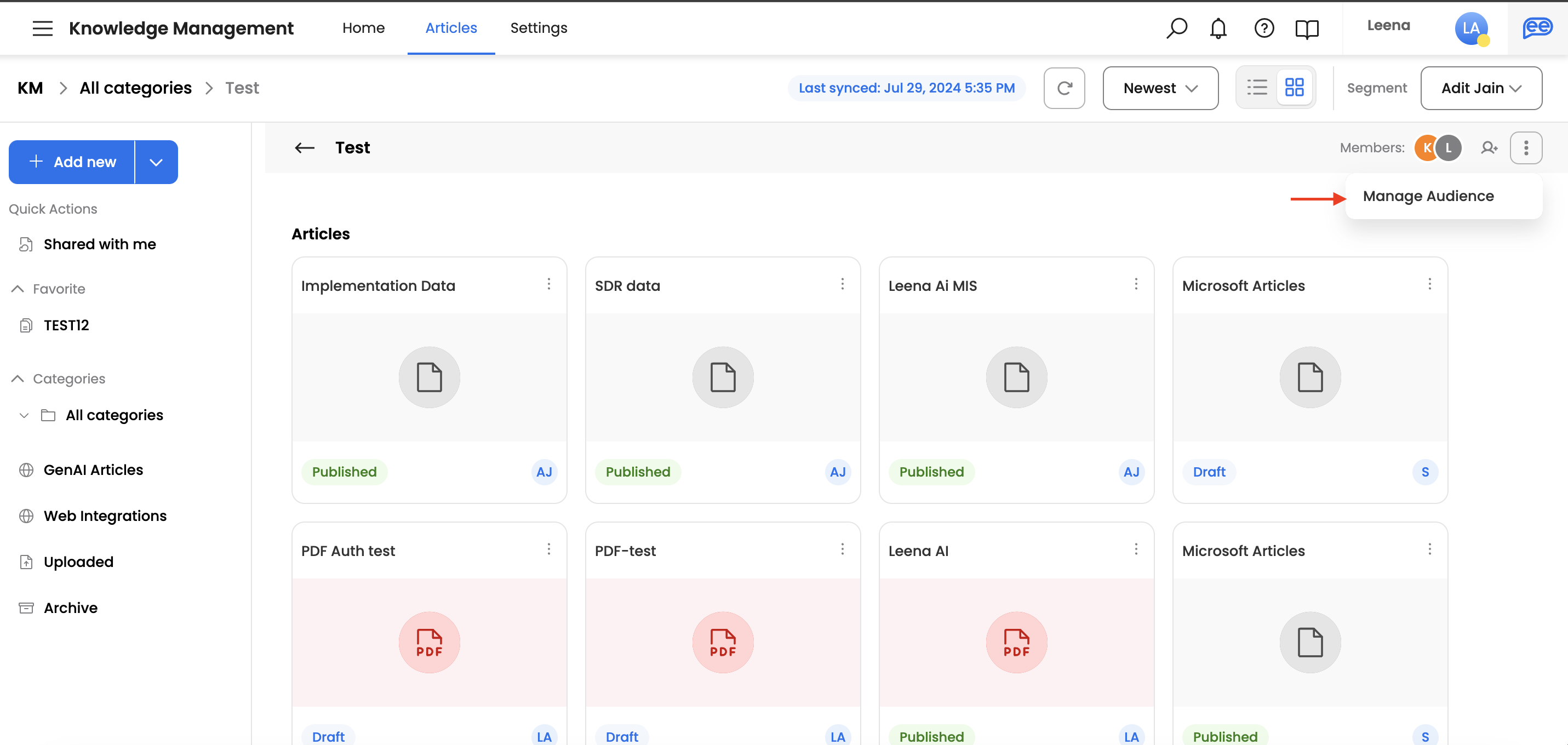The image size is (1568, 745).
Task: Click the refresh sync button
Action: pyautogui.click(x=1064, y=88)
